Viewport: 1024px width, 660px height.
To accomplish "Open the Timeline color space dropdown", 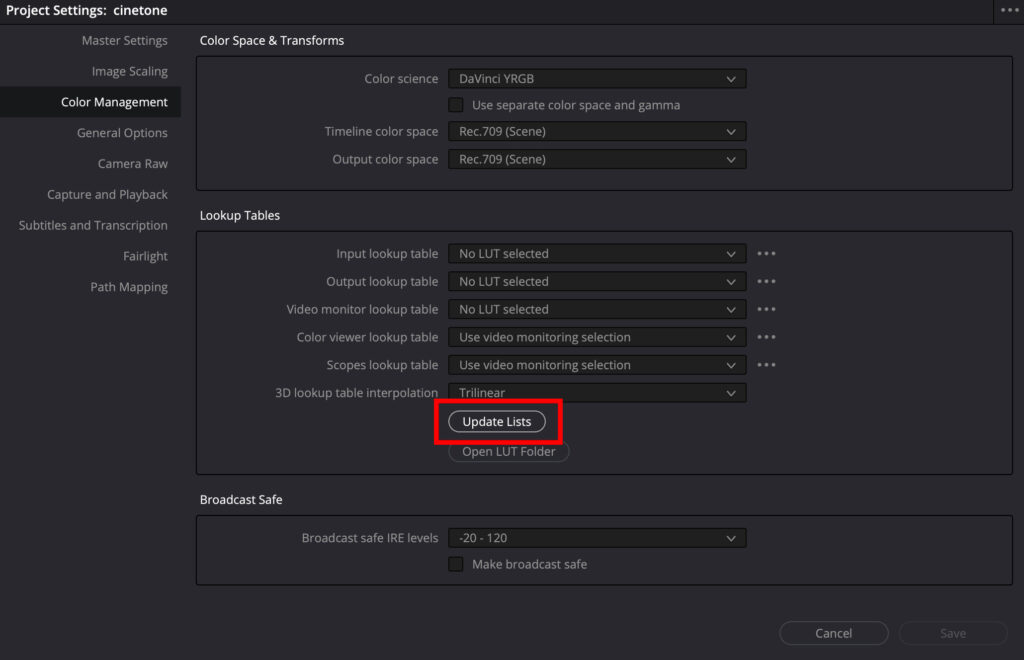I will (x=597, y=132).
